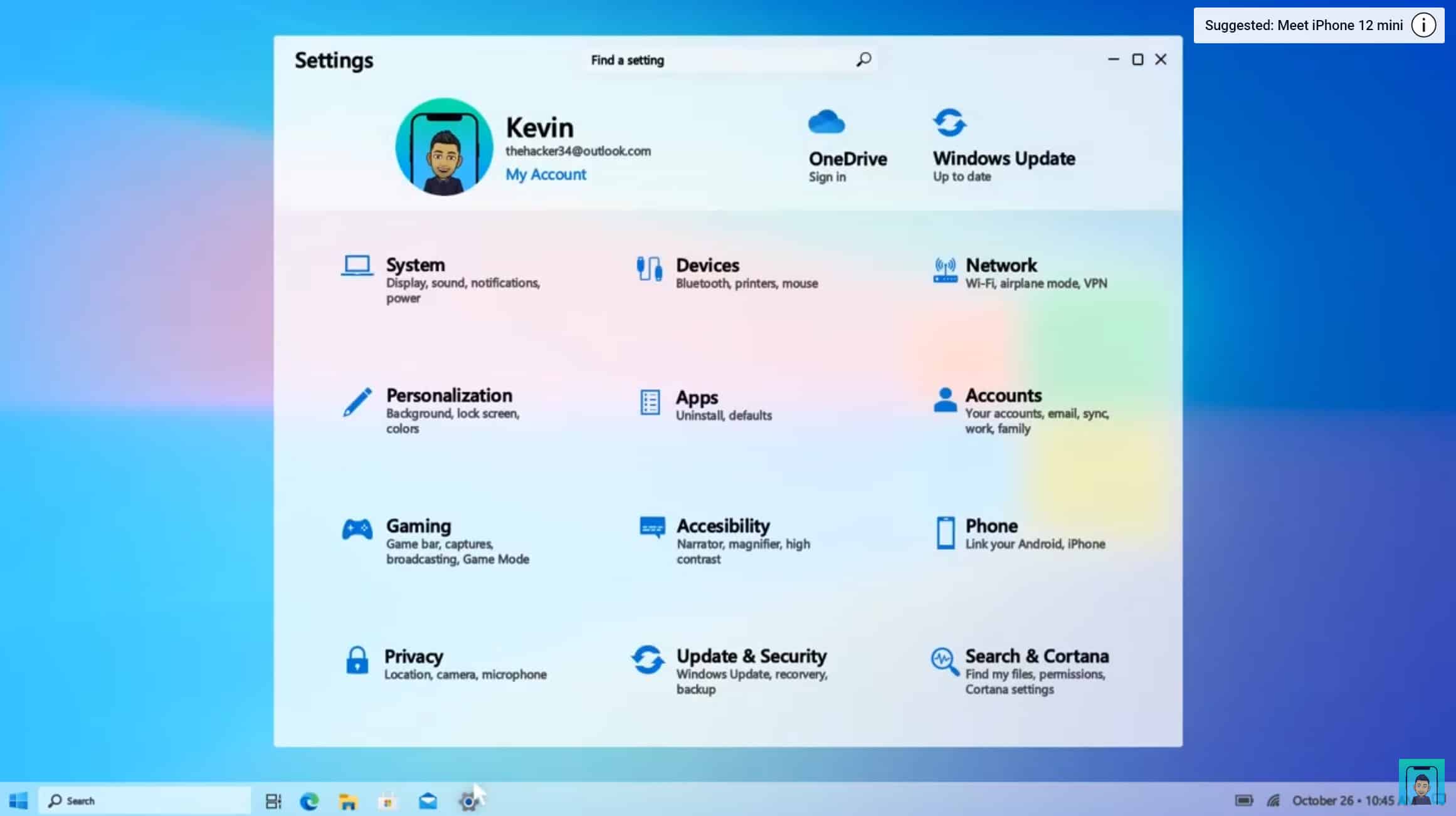Select the Personalization heading

pyautogui.click(x=449, y=395)
